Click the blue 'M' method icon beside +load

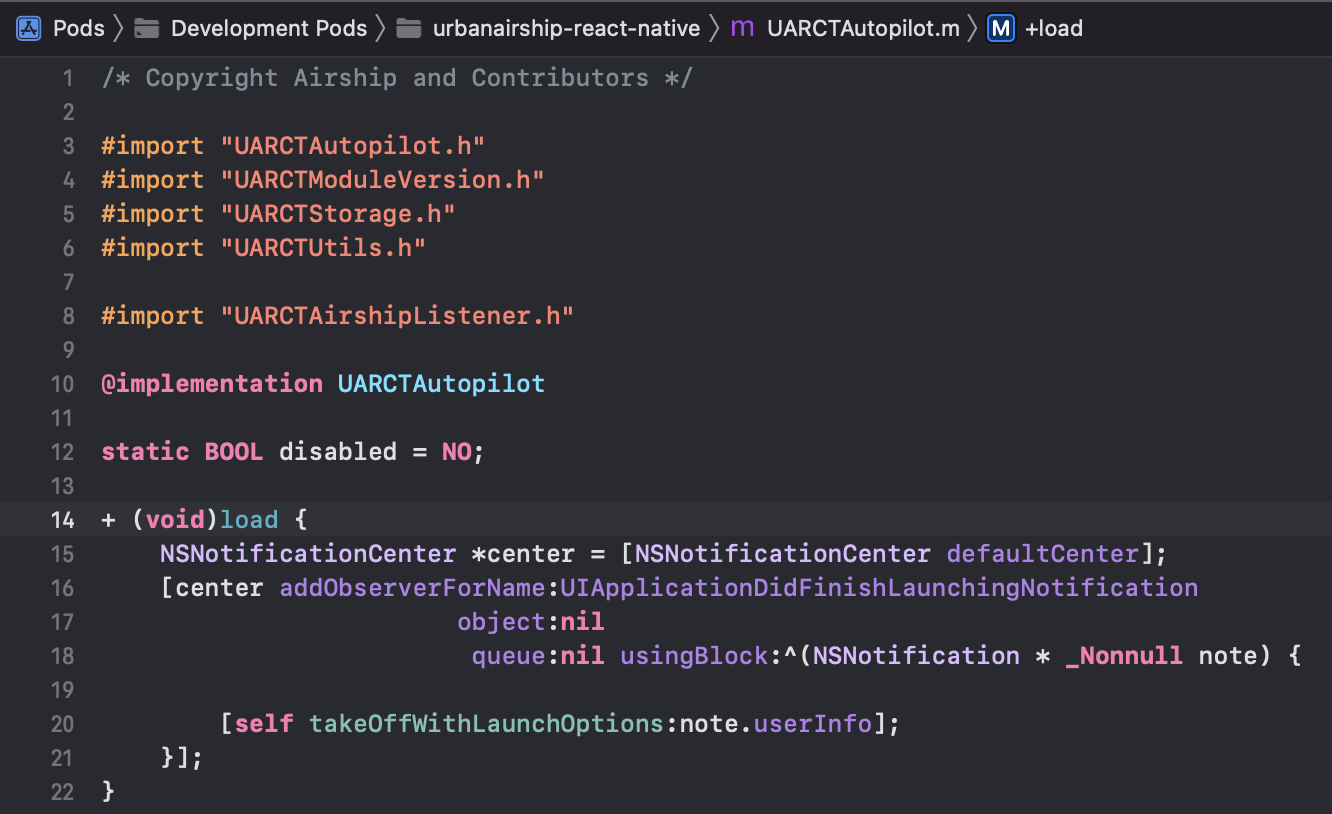(x=1000, y=27)
